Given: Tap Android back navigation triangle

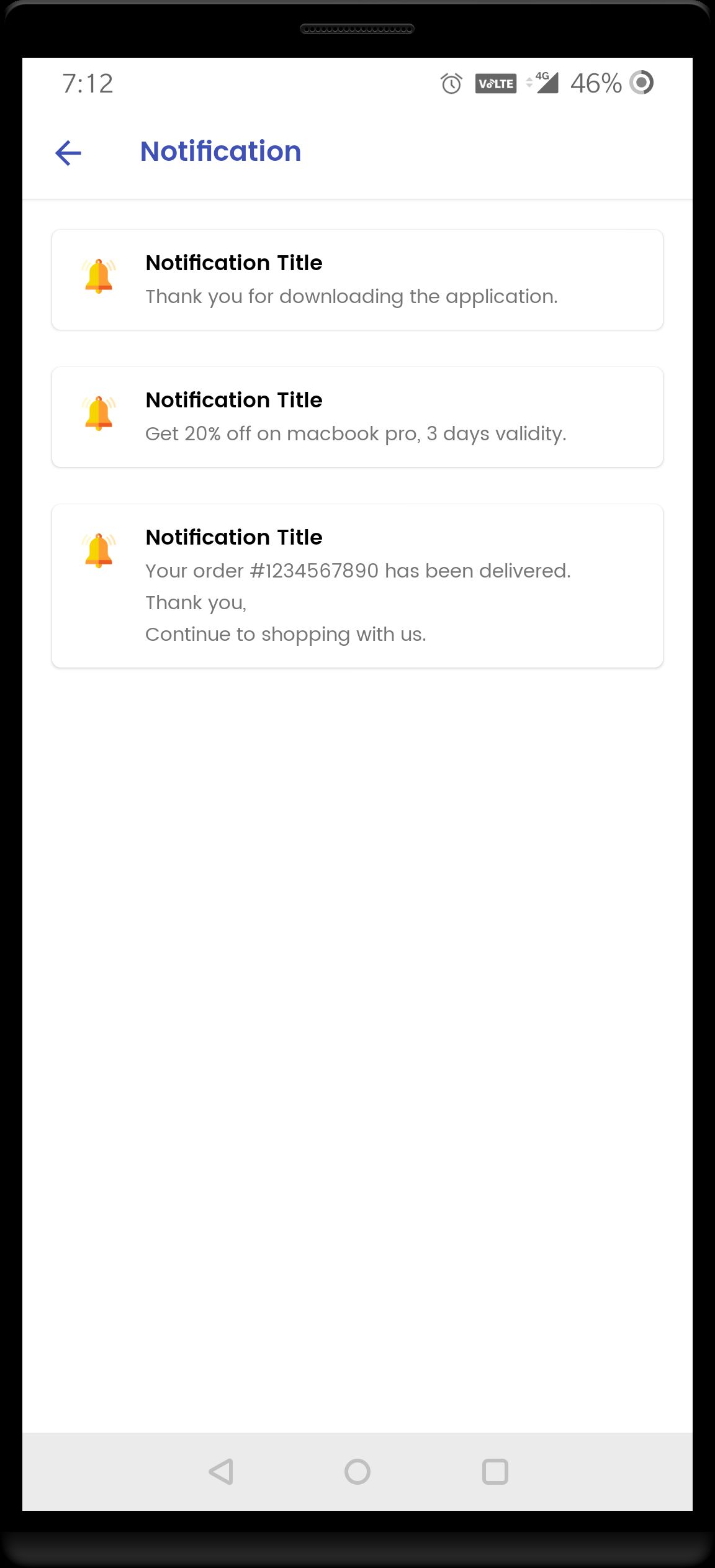Looking at the screenshot, I should [x=221, y=1472].
